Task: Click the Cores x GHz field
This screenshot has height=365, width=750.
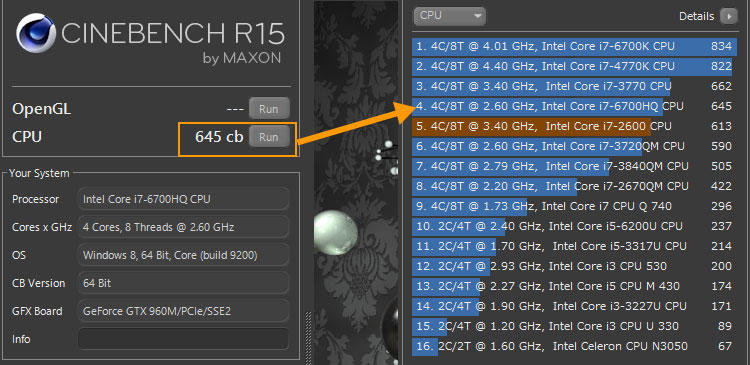Action: click(x=183, y=227)
